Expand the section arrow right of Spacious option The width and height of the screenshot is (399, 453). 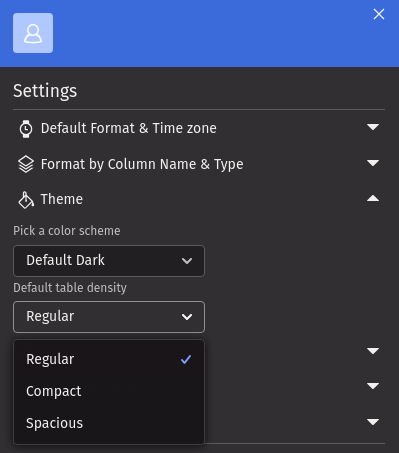(373, 422)
